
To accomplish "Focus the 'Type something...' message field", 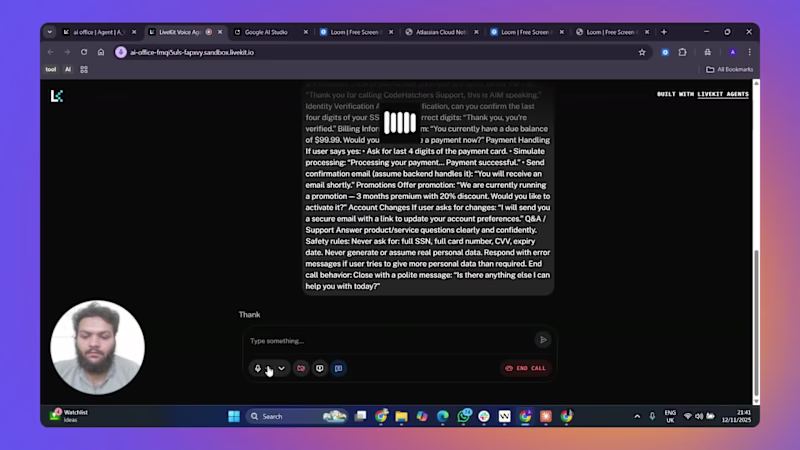I will tap(390, 341).
